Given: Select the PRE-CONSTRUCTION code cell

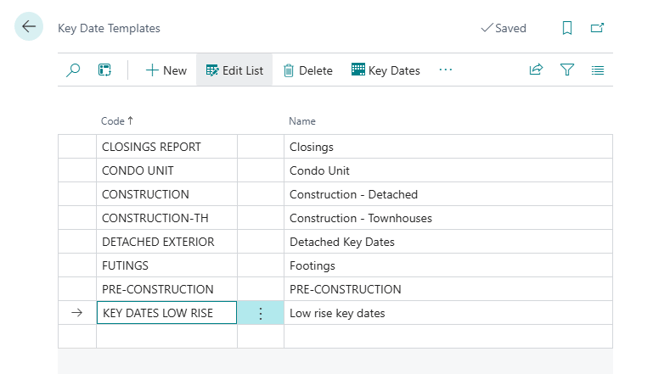Looking at the screenshot, I should click(167, 289).
